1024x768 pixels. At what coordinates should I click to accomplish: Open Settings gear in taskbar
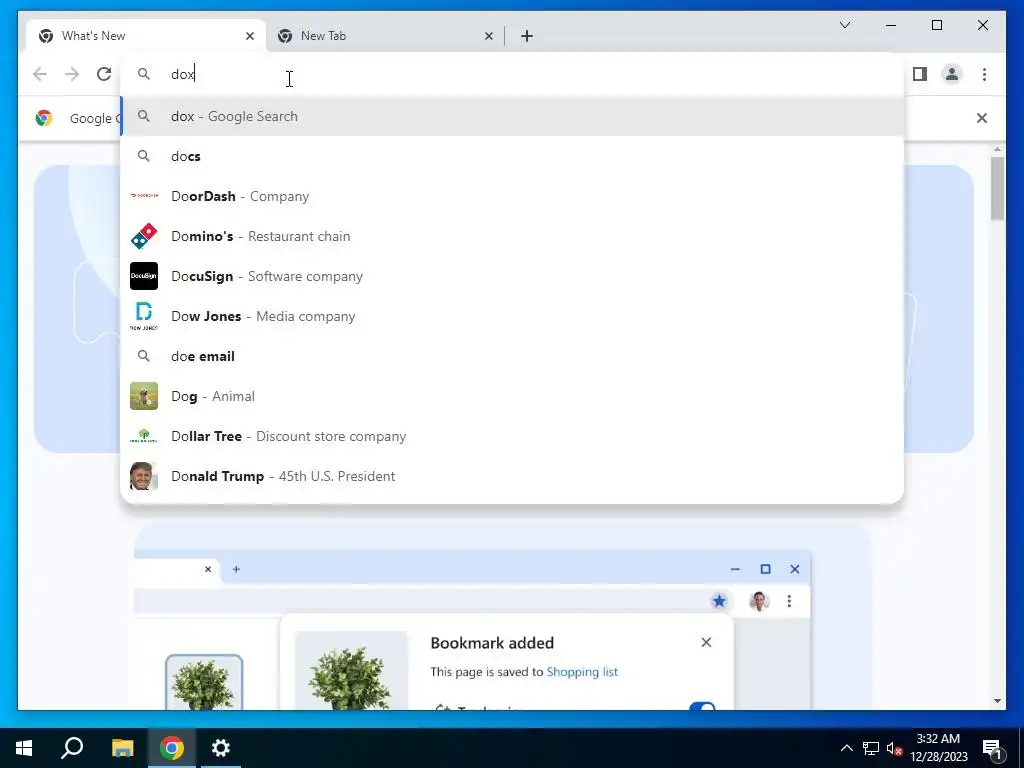(221, 748)
